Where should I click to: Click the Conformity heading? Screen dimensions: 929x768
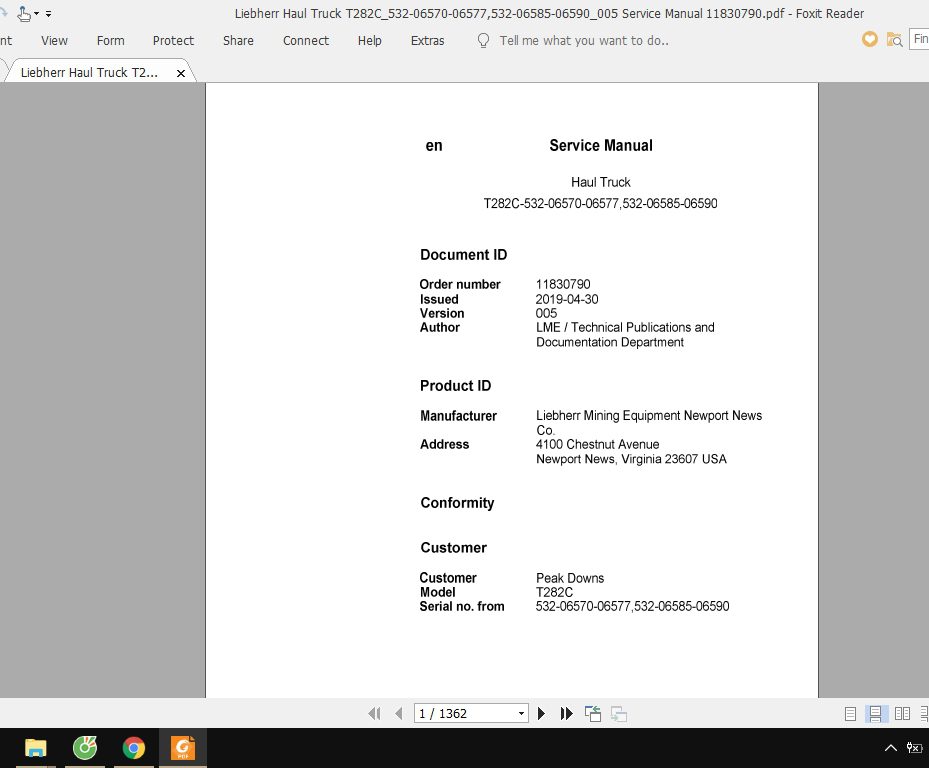(457, 503)
